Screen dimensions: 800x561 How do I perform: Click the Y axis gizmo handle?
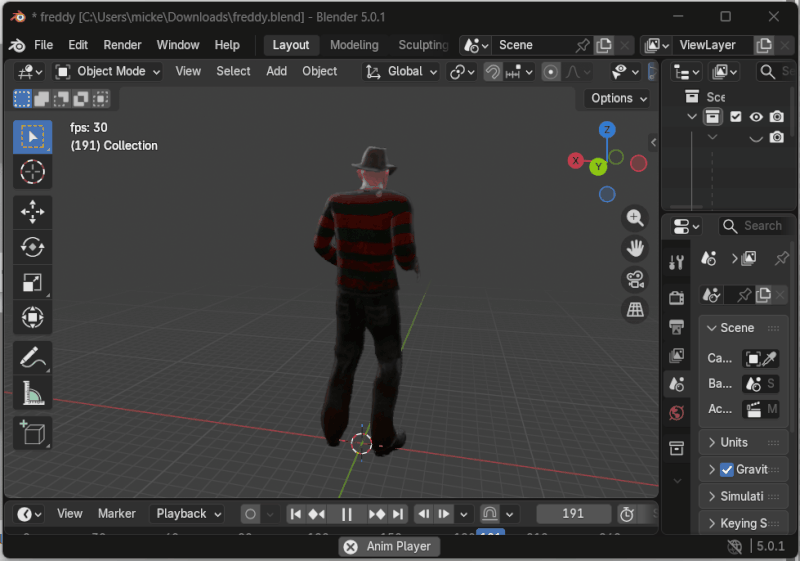tap(598, 167)
